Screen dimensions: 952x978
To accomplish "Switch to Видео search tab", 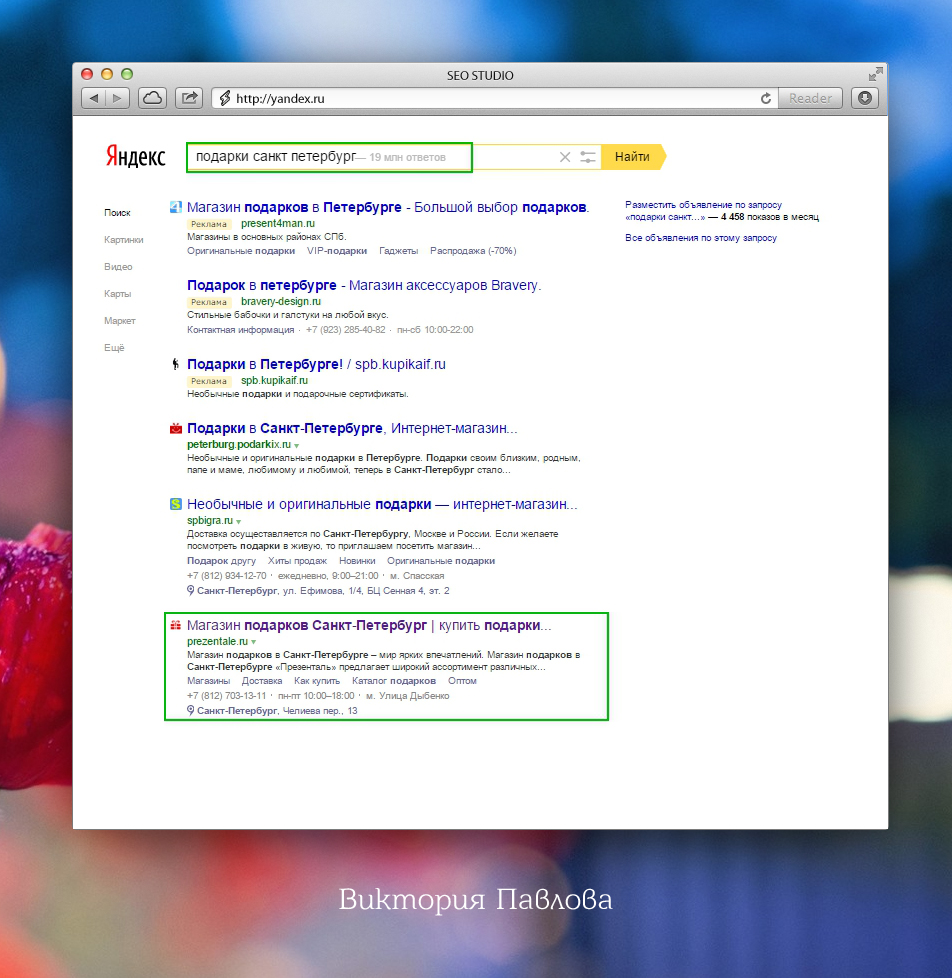I will 118,266.
